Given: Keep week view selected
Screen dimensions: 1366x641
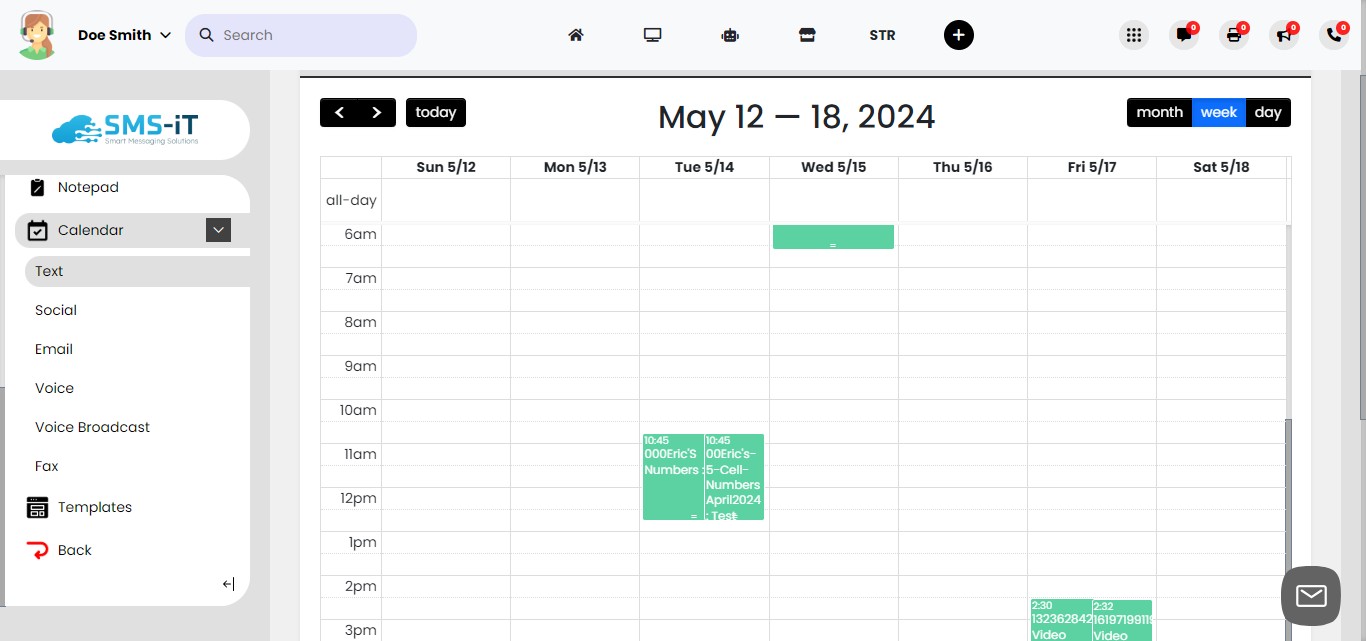Looking at the screenshot, I should (x=1218, y=112).
